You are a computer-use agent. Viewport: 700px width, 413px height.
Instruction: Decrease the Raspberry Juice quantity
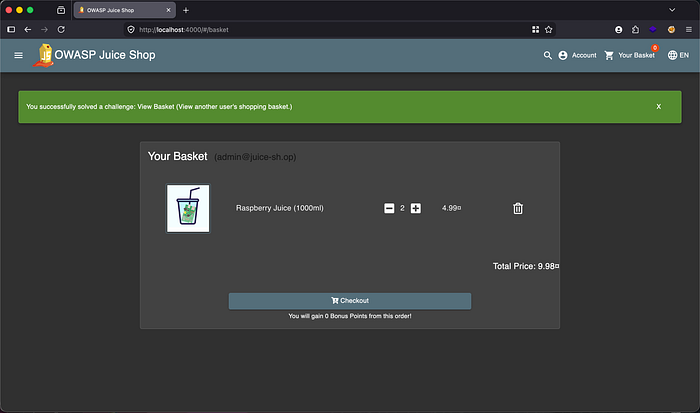[x=389, y=208]
